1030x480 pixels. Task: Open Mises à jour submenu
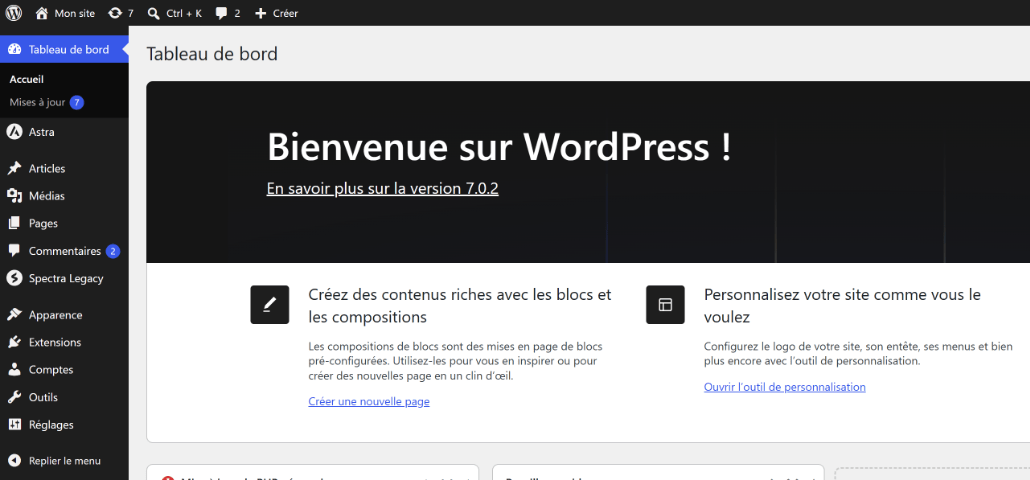(x=37, y=102)
